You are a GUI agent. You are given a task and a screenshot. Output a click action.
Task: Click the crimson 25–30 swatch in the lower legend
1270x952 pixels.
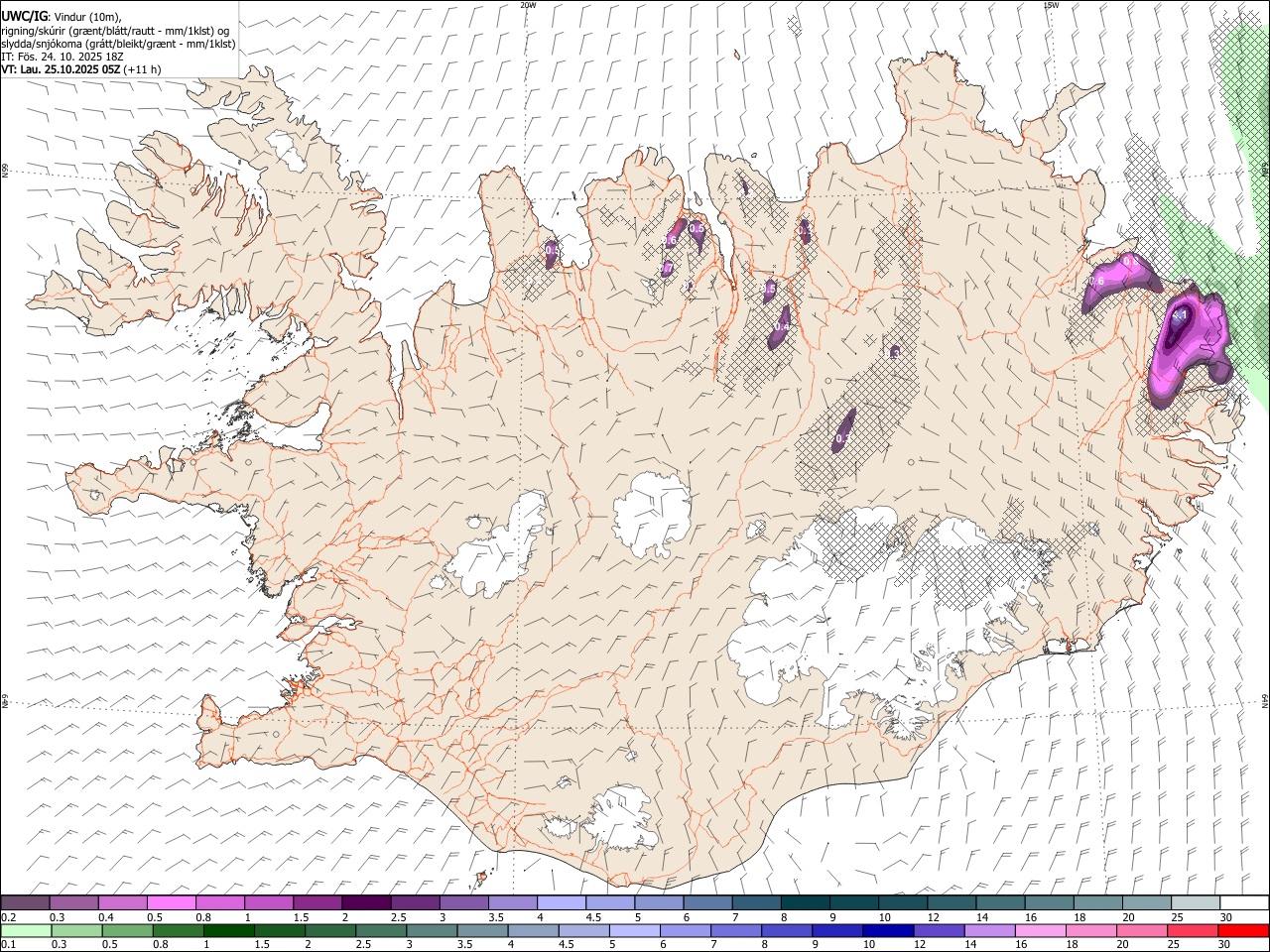[x=1193, y=930]
